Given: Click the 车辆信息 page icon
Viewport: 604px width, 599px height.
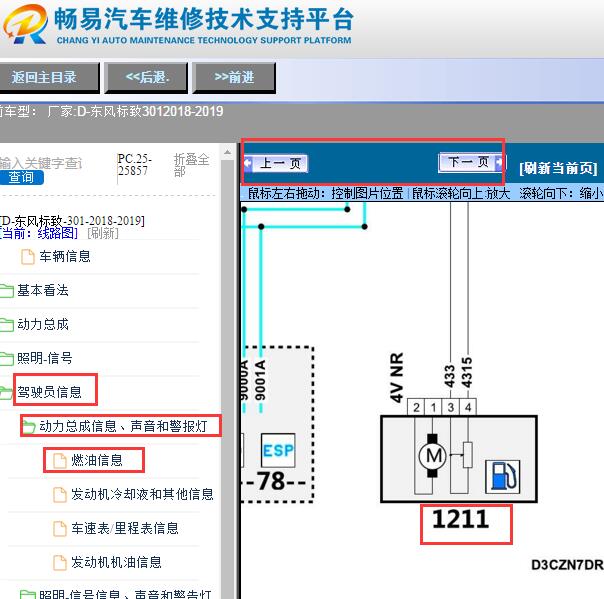Looking at the screenshot, I should click(x=28, y=257).
